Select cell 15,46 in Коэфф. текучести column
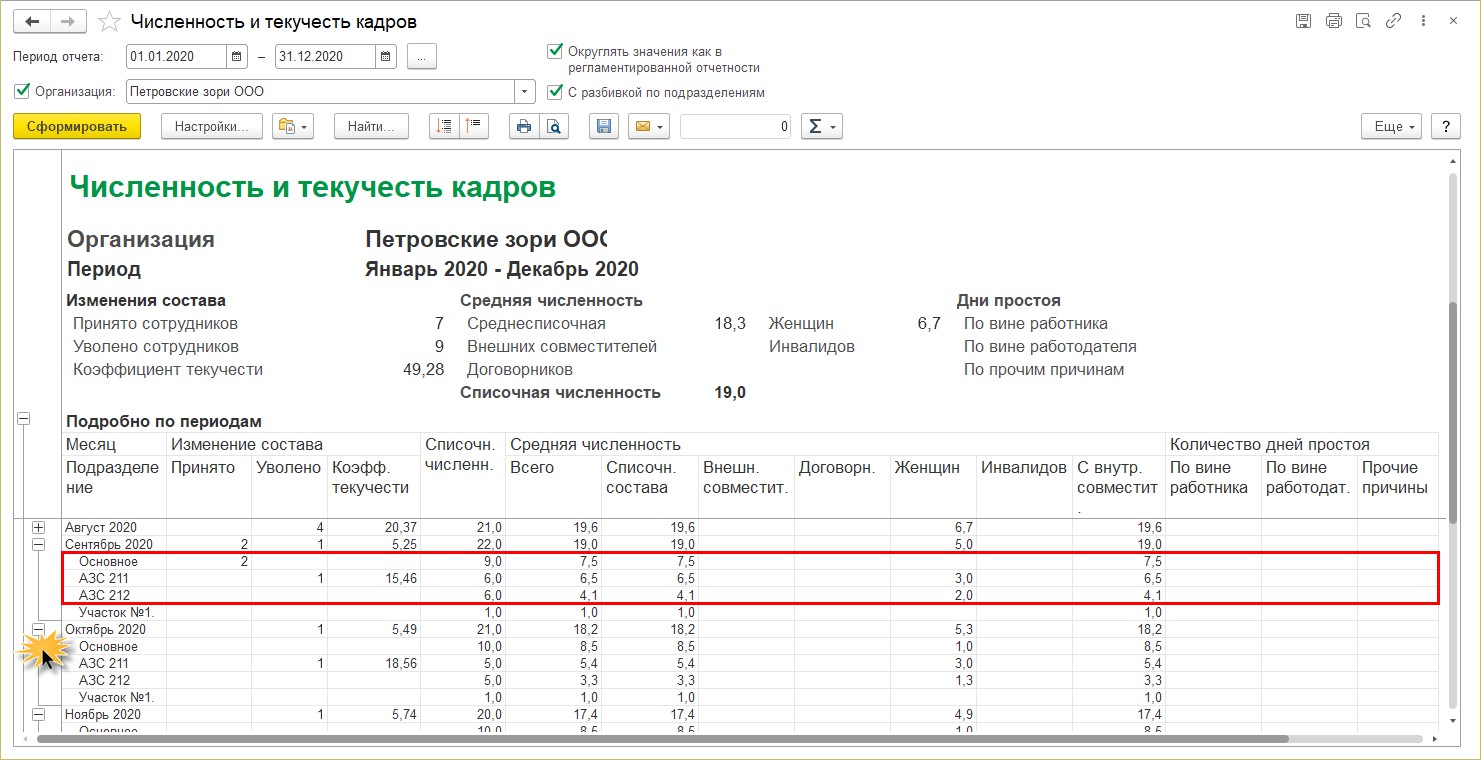Screen dimensions: 1481x760 tap(374, 578)
